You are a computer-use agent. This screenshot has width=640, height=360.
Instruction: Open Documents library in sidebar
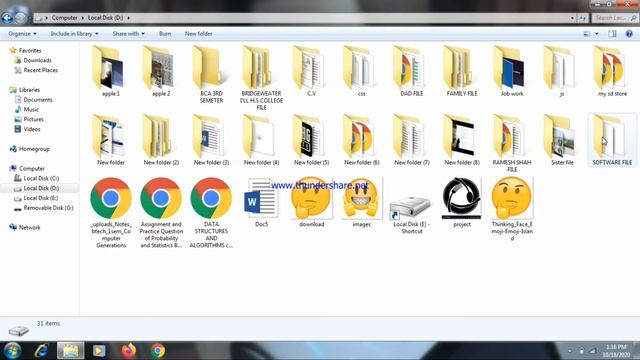point(33,100)
